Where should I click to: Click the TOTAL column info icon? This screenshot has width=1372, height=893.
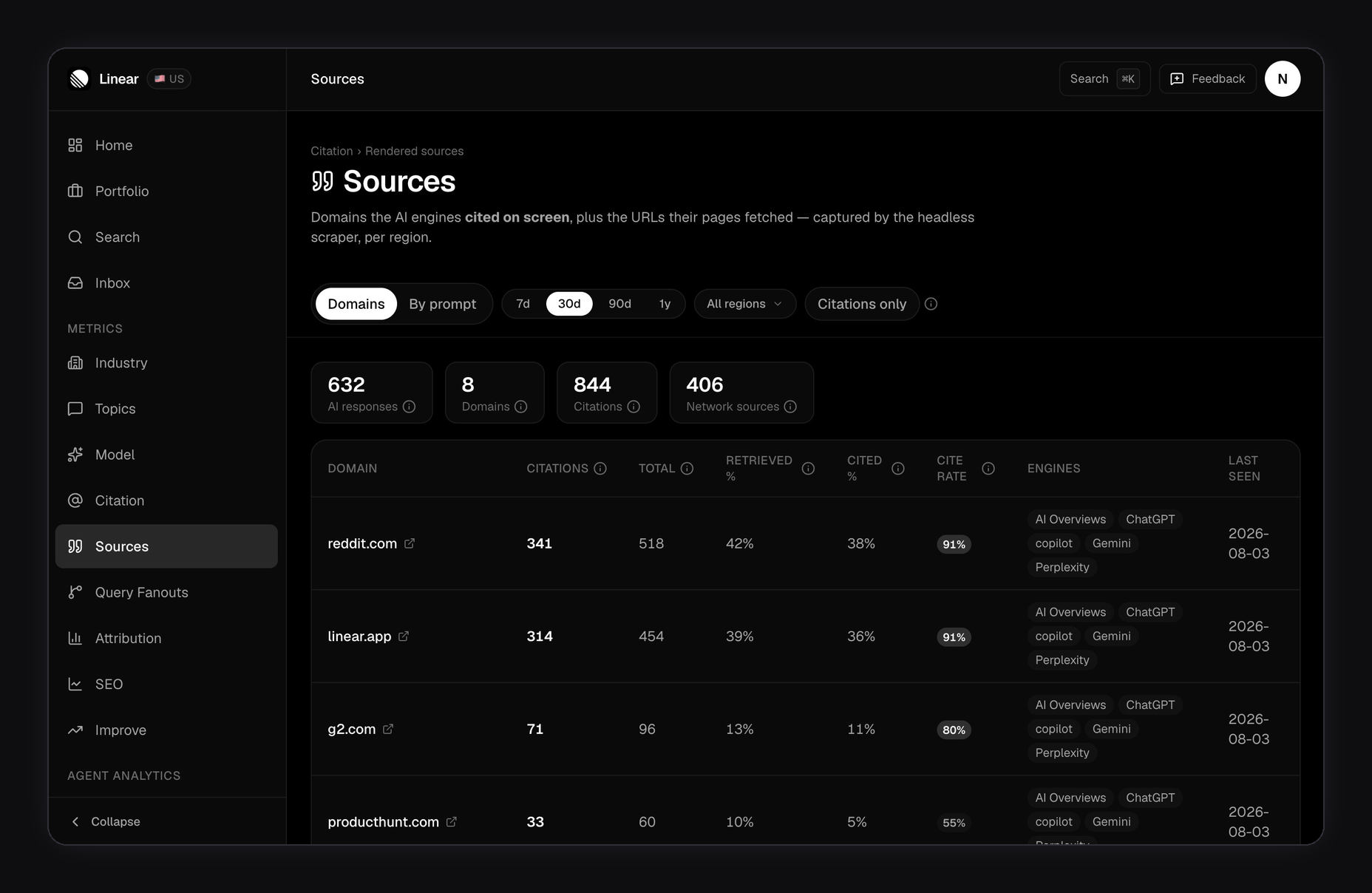687,468
